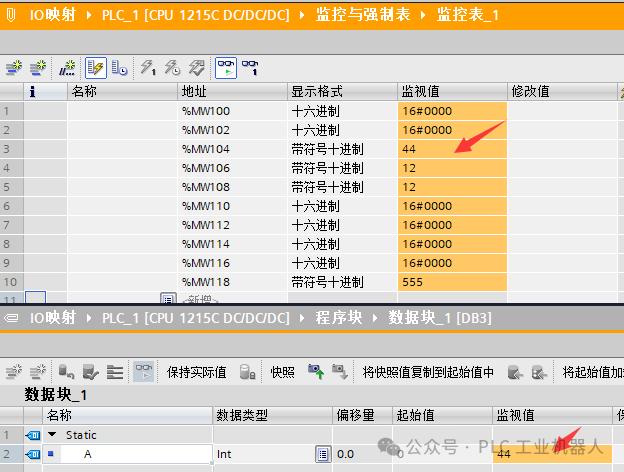Click the 将快照值复制到起始值中 button
Viewport: 624px width, 472px height.
pyautogui.click(x=428, y=372)
